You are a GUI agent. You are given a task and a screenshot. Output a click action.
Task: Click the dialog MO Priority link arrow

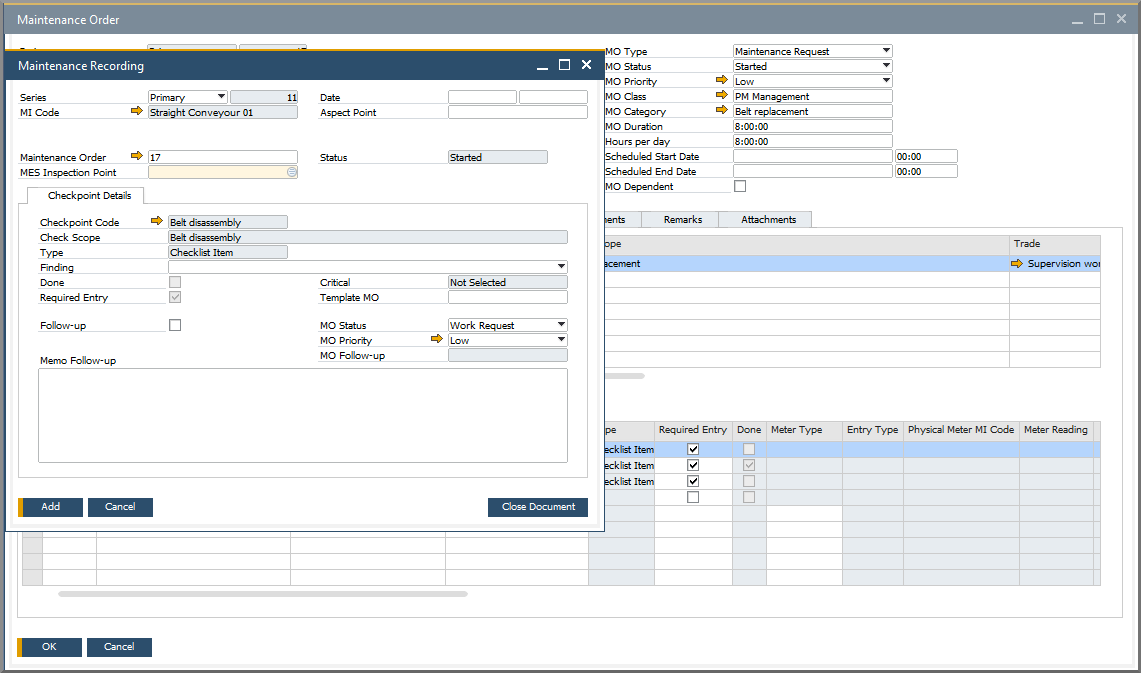click(436, 340)
